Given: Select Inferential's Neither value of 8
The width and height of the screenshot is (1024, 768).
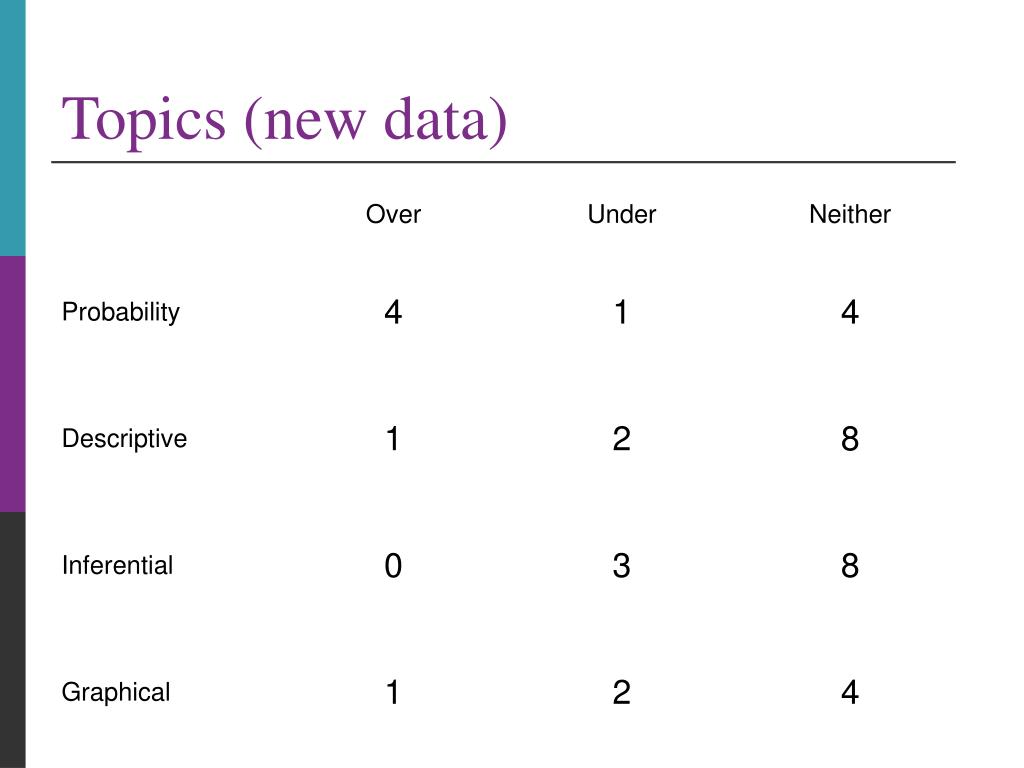Looking at the screenshot, I should coord(850,566).
